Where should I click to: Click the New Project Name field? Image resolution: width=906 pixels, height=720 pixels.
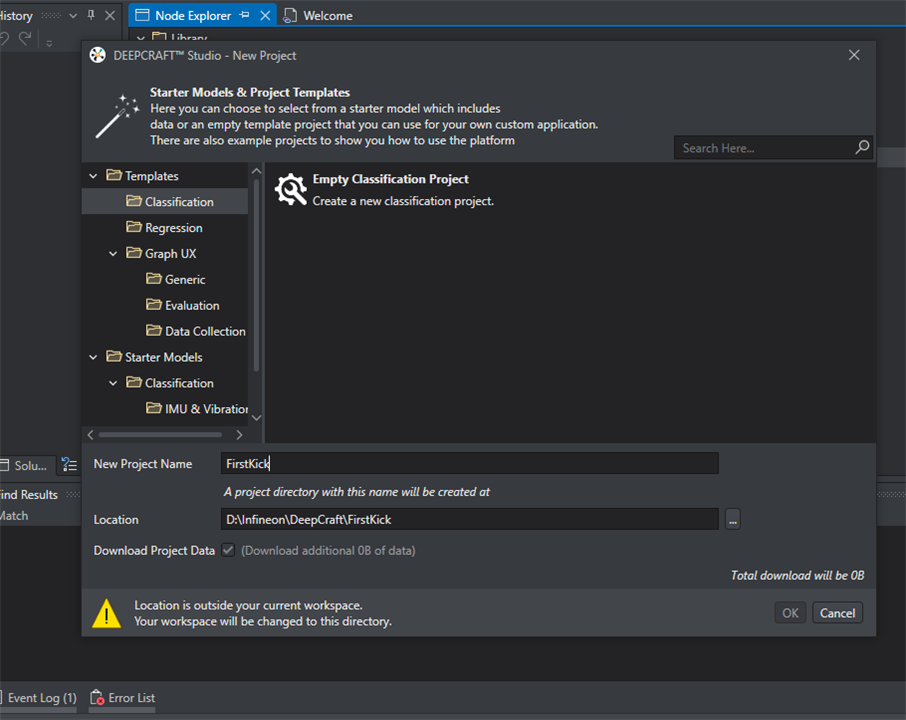pos(469,463)
